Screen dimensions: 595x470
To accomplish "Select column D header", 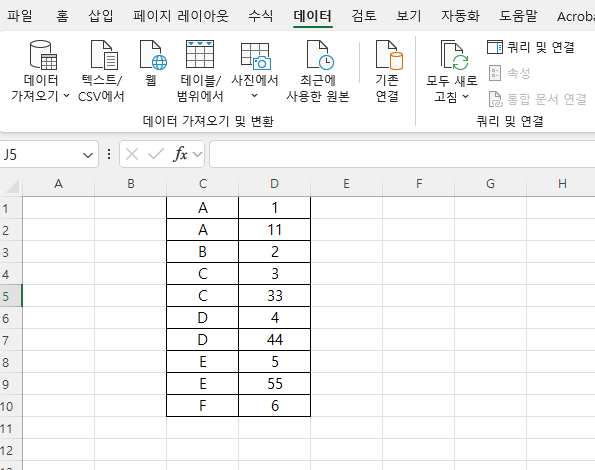I will click(x=274, y=184).
